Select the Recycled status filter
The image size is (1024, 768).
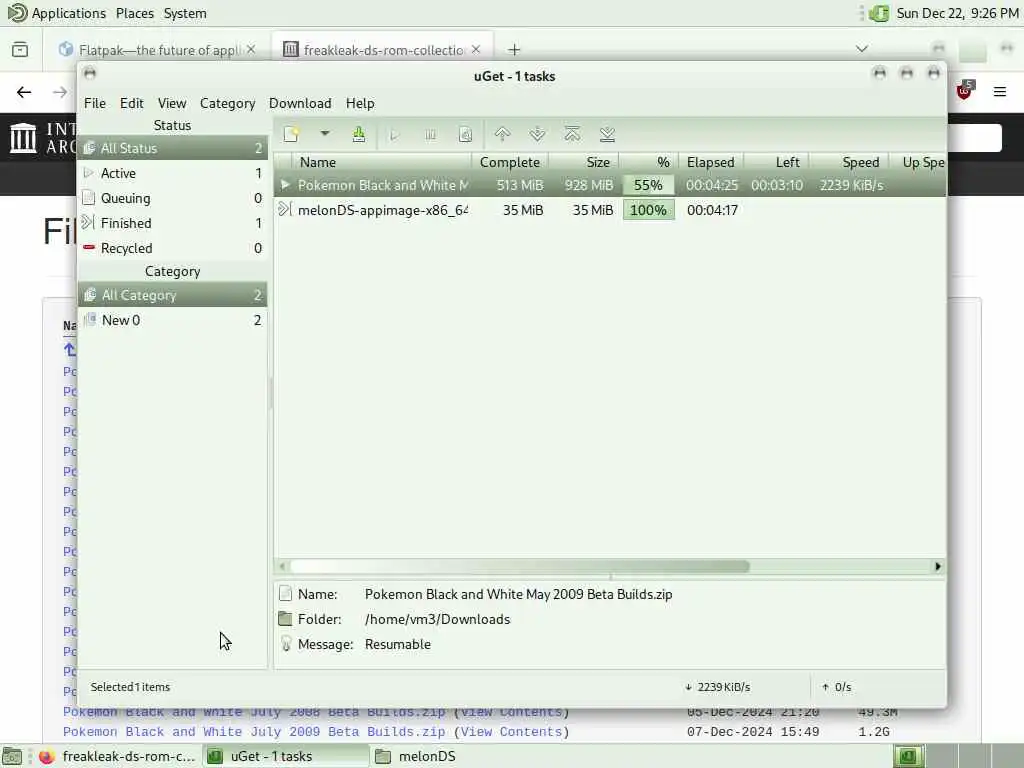coord(172,248)
